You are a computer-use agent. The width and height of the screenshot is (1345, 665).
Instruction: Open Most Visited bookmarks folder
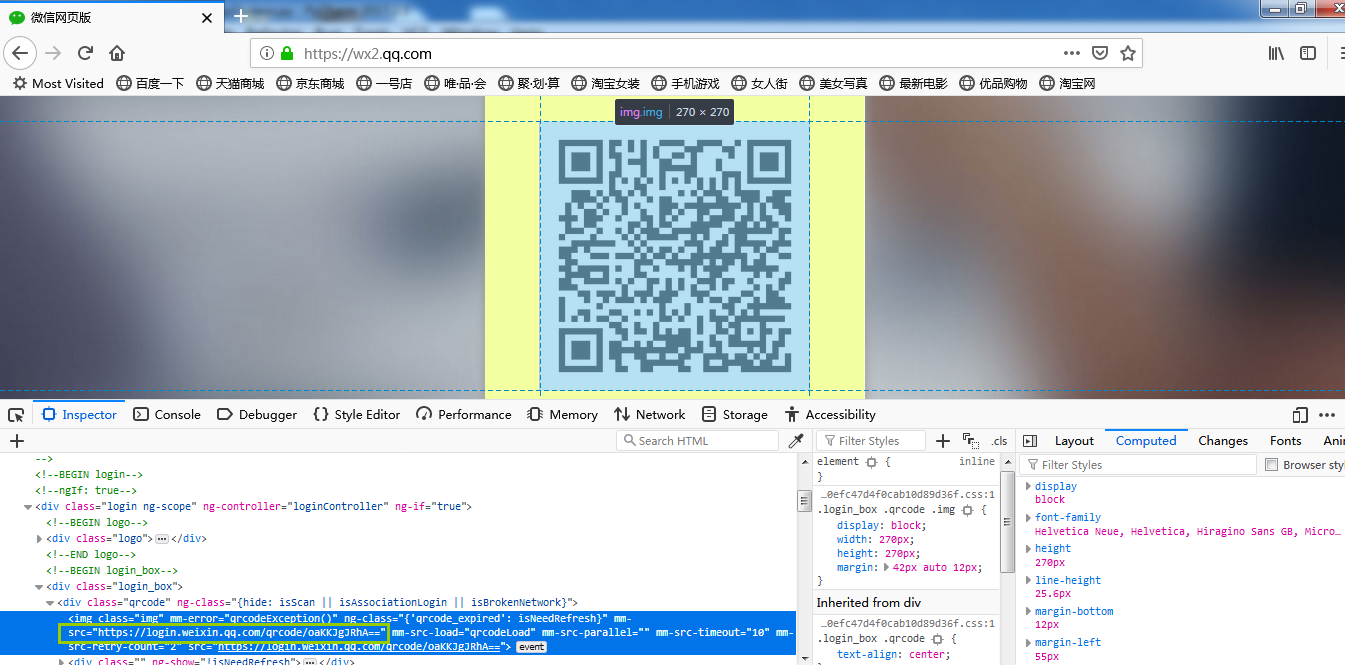pyautogui.click(x=58, y=83)
